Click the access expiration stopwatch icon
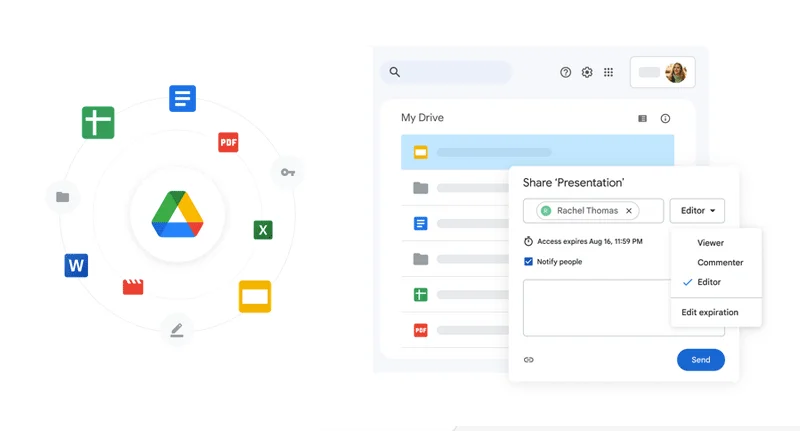The width and height of the screenshot is (800, 431). pos(529,241)
